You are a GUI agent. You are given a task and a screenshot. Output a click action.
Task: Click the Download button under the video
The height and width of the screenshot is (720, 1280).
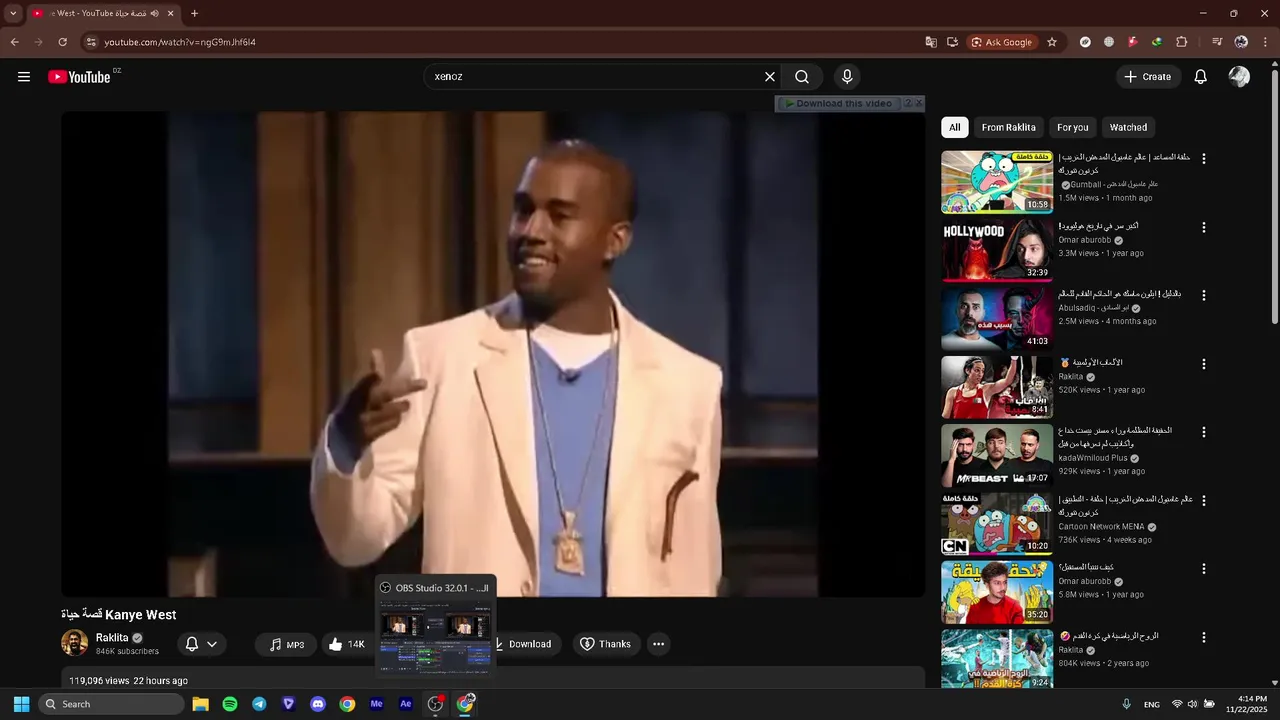(529, 644)
